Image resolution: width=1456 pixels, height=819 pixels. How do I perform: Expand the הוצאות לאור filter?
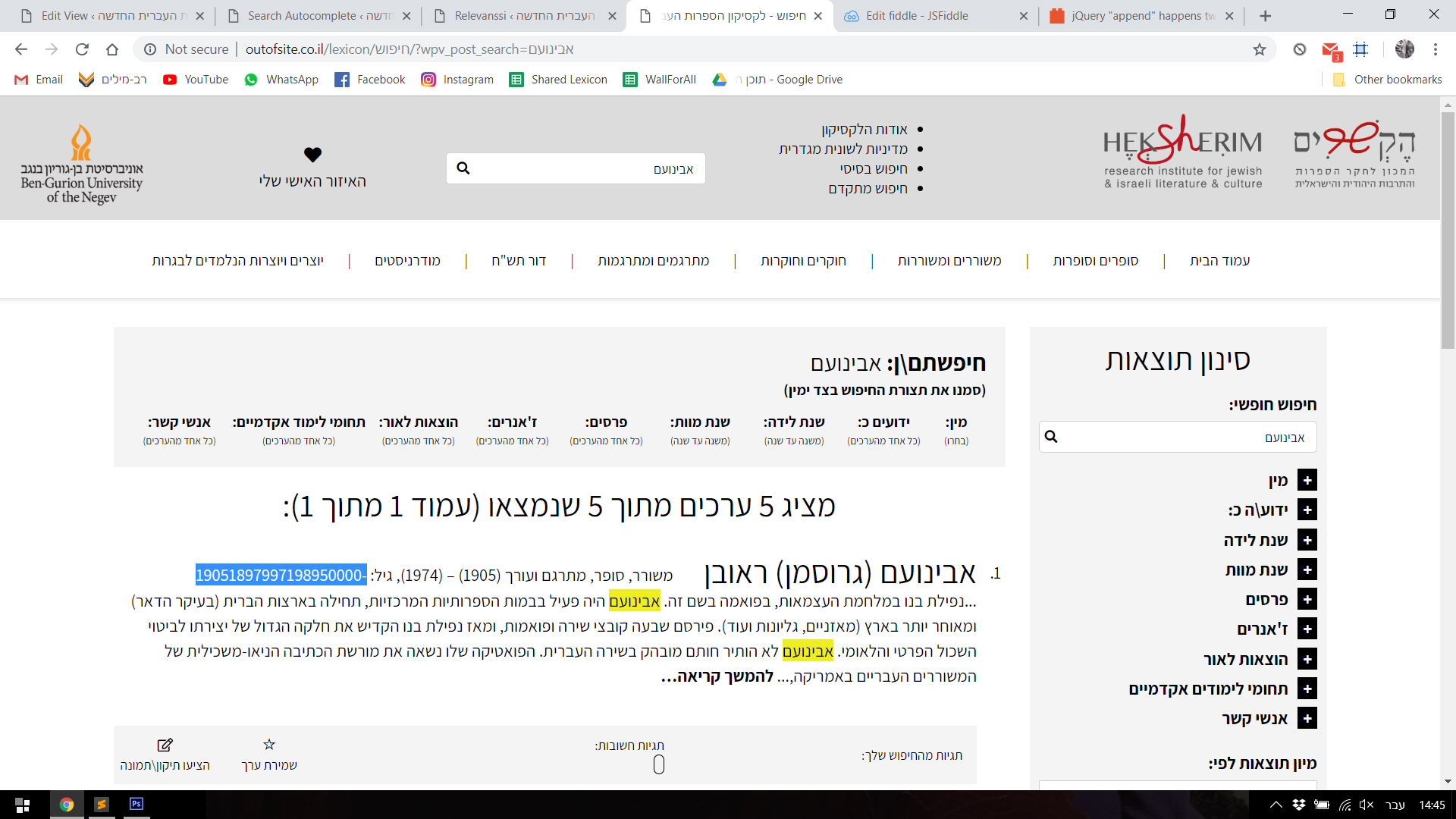tap(1307, 659)
